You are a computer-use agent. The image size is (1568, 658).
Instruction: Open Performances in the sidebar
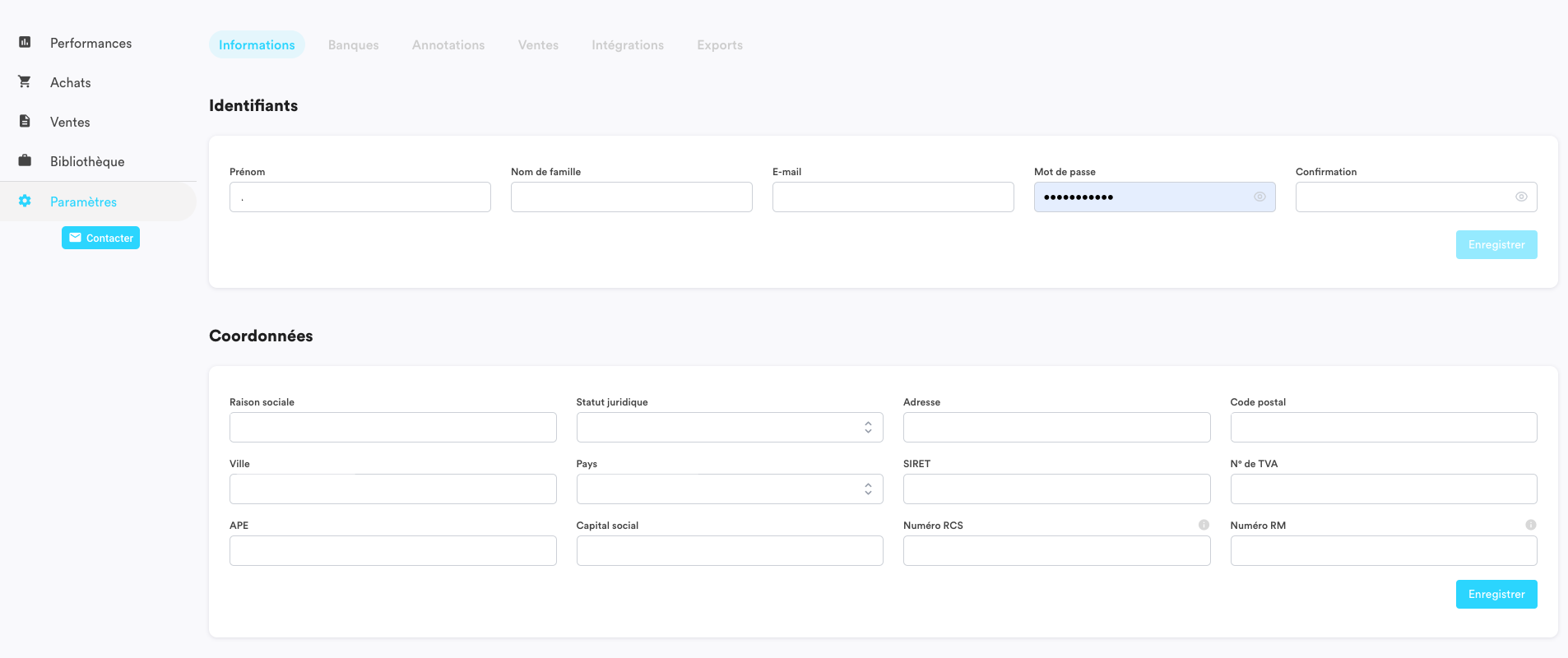point(90,43)
